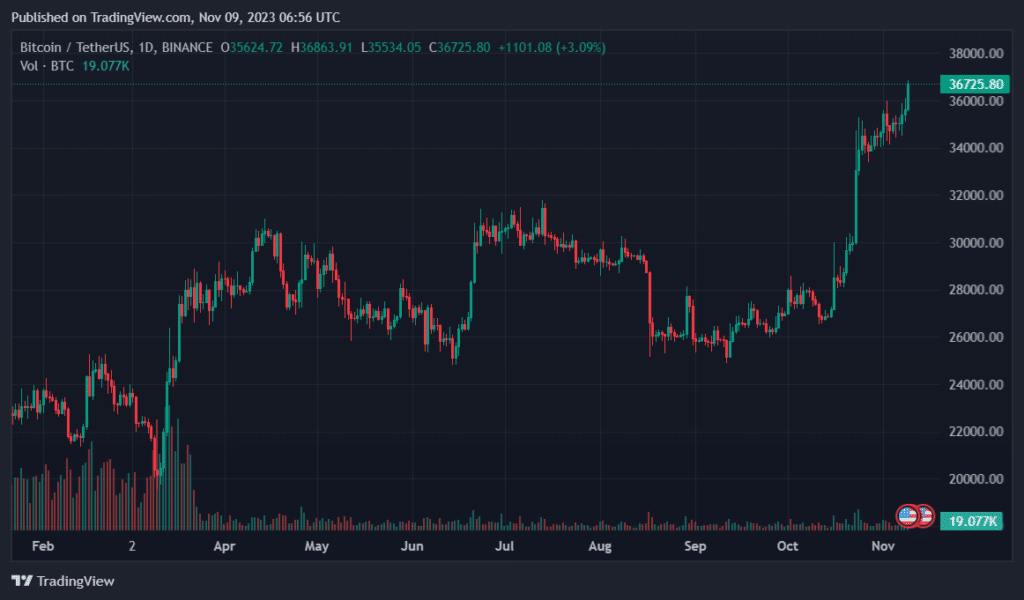Screen dimensions: 1024x600
Task: Click the partly hidden US flag icon behind
Action: click(927, 516)
